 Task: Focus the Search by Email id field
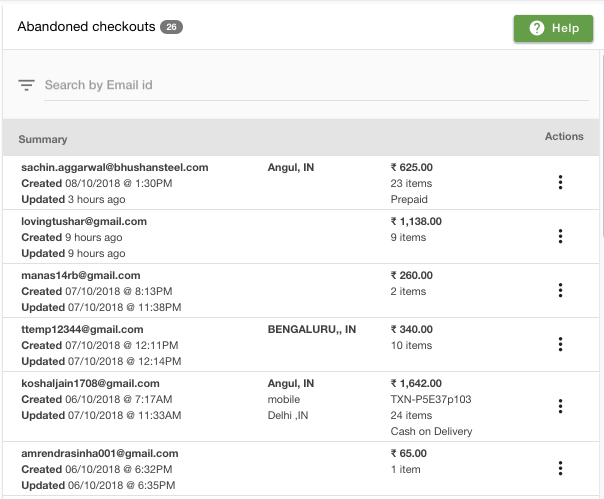316,85
